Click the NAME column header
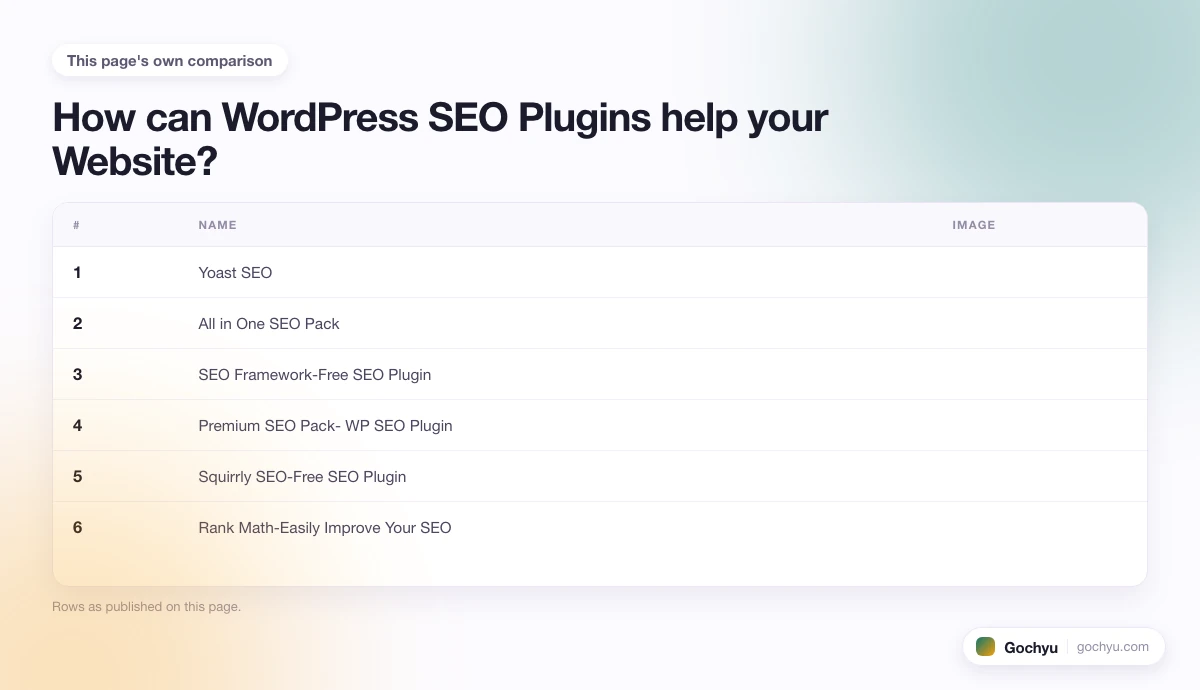Viewport: 1200px width, 690px height. pyautogui.click(x=217, y=225)
